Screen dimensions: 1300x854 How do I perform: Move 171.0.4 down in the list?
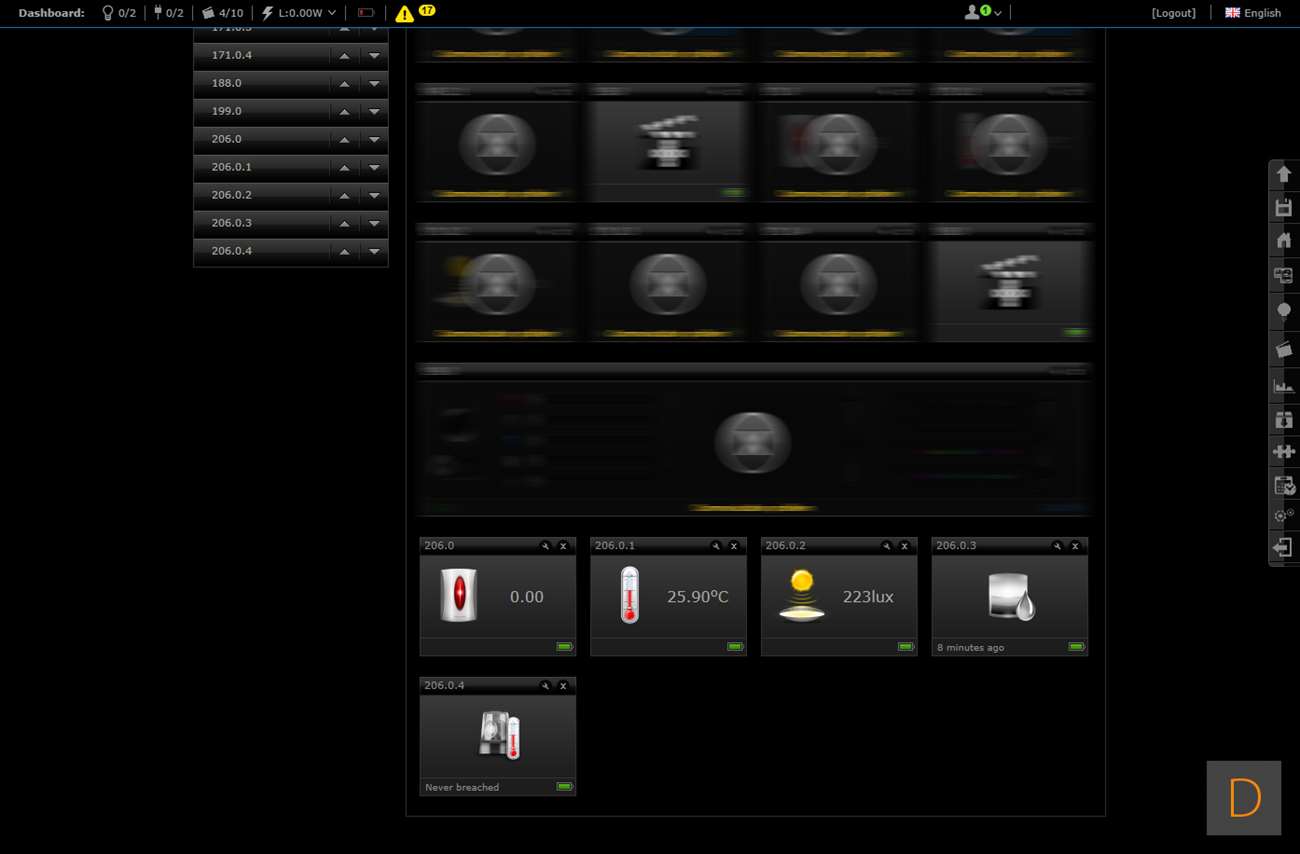click(x=374, y=56)
